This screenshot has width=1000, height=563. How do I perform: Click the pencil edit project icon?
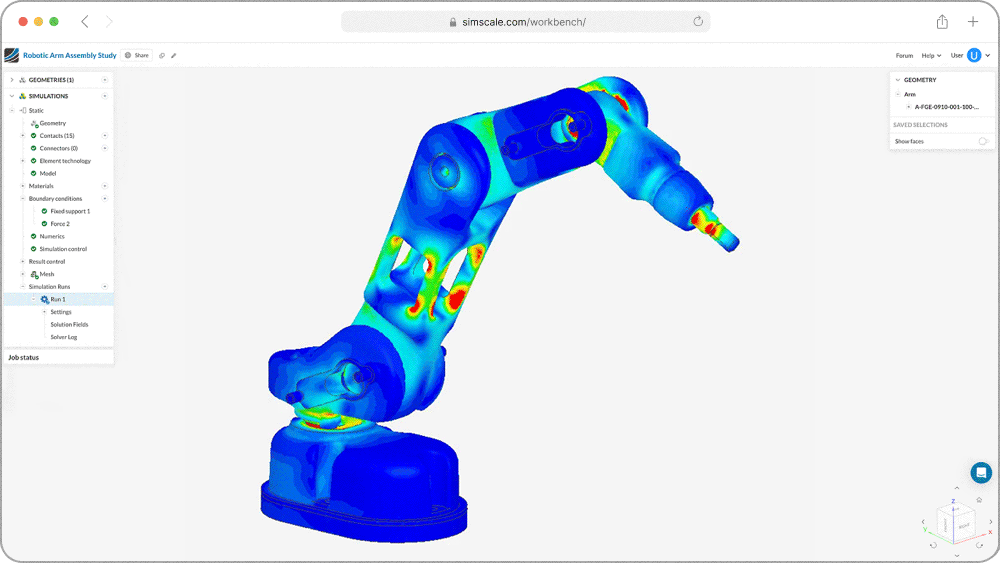pyautogui.click(x=173, y=55)
